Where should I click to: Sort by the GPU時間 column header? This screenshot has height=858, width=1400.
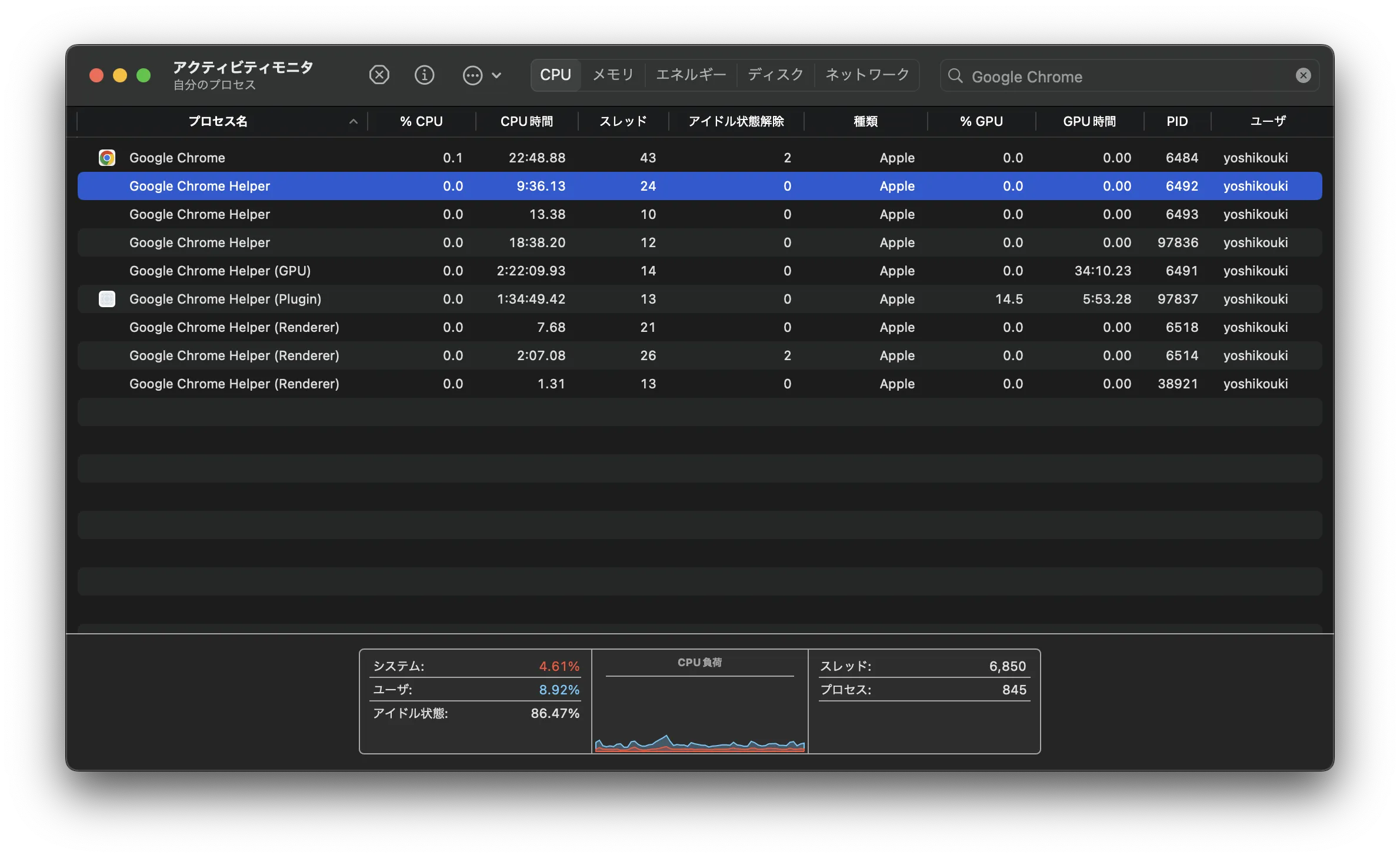coord(1089,122)
